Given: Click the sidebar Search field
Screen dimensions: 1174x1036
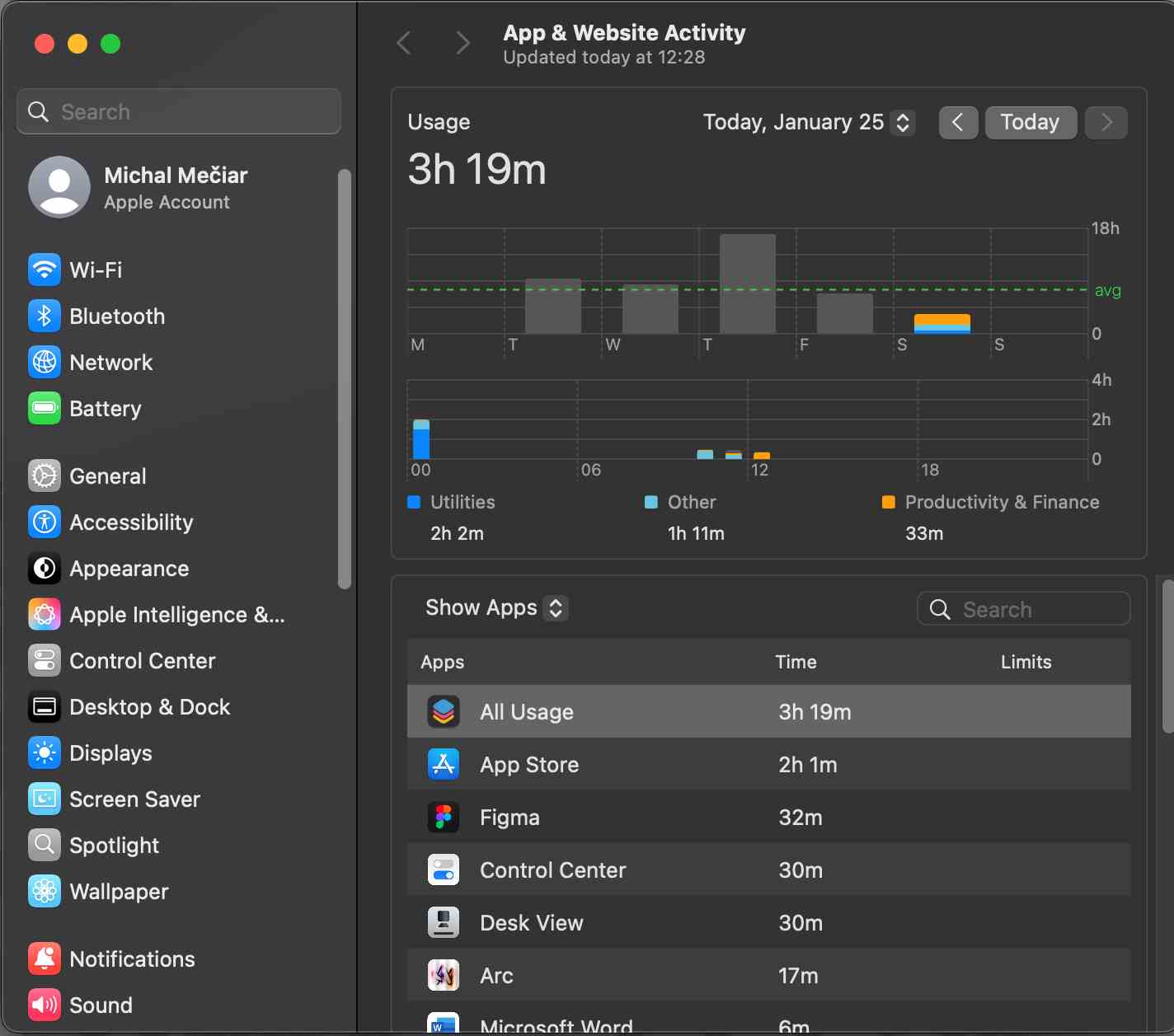Looking at the screenshot, I should tap(179, 111).
